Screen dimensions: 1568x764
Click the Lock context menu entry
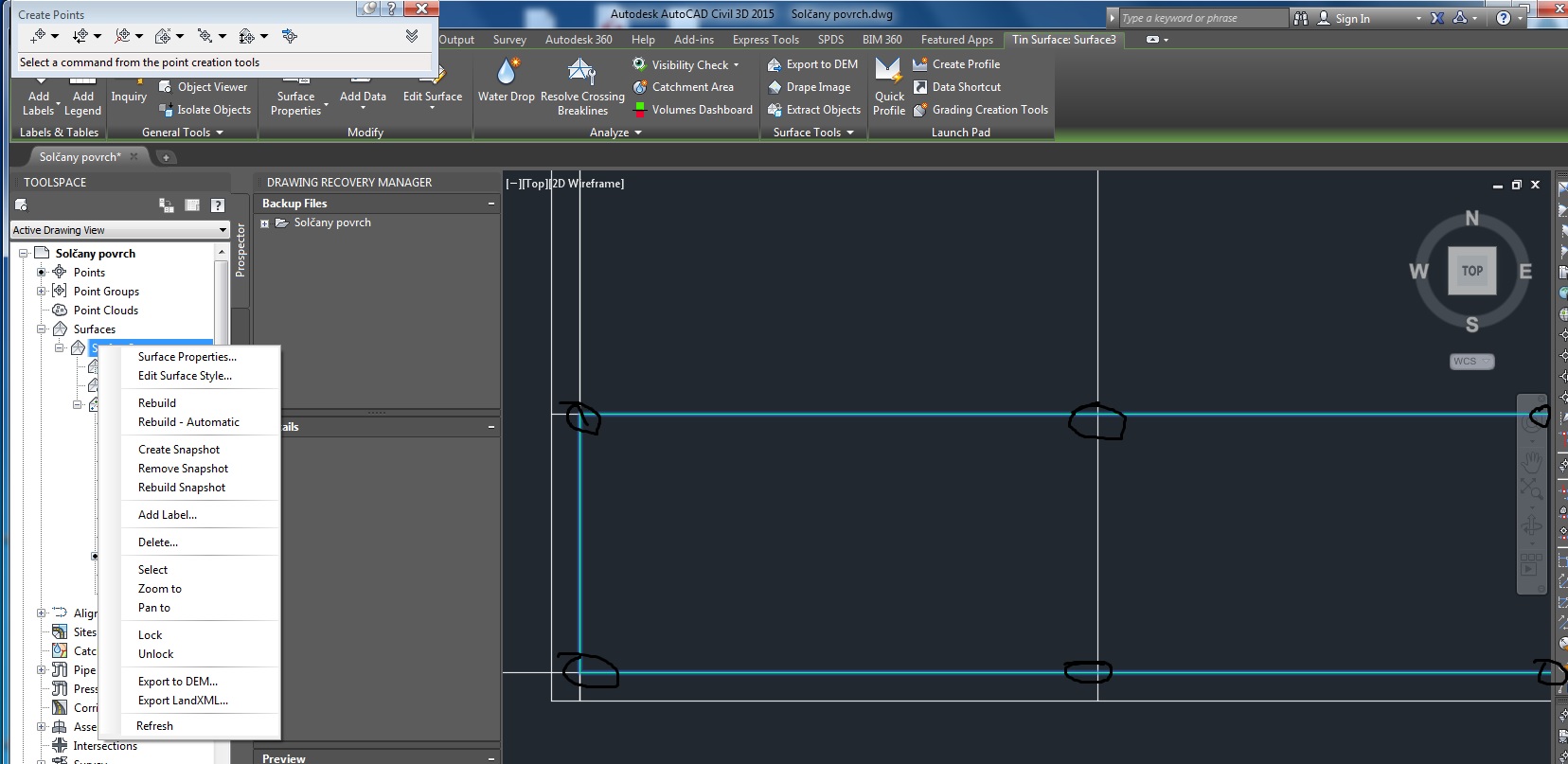(150, 635)
